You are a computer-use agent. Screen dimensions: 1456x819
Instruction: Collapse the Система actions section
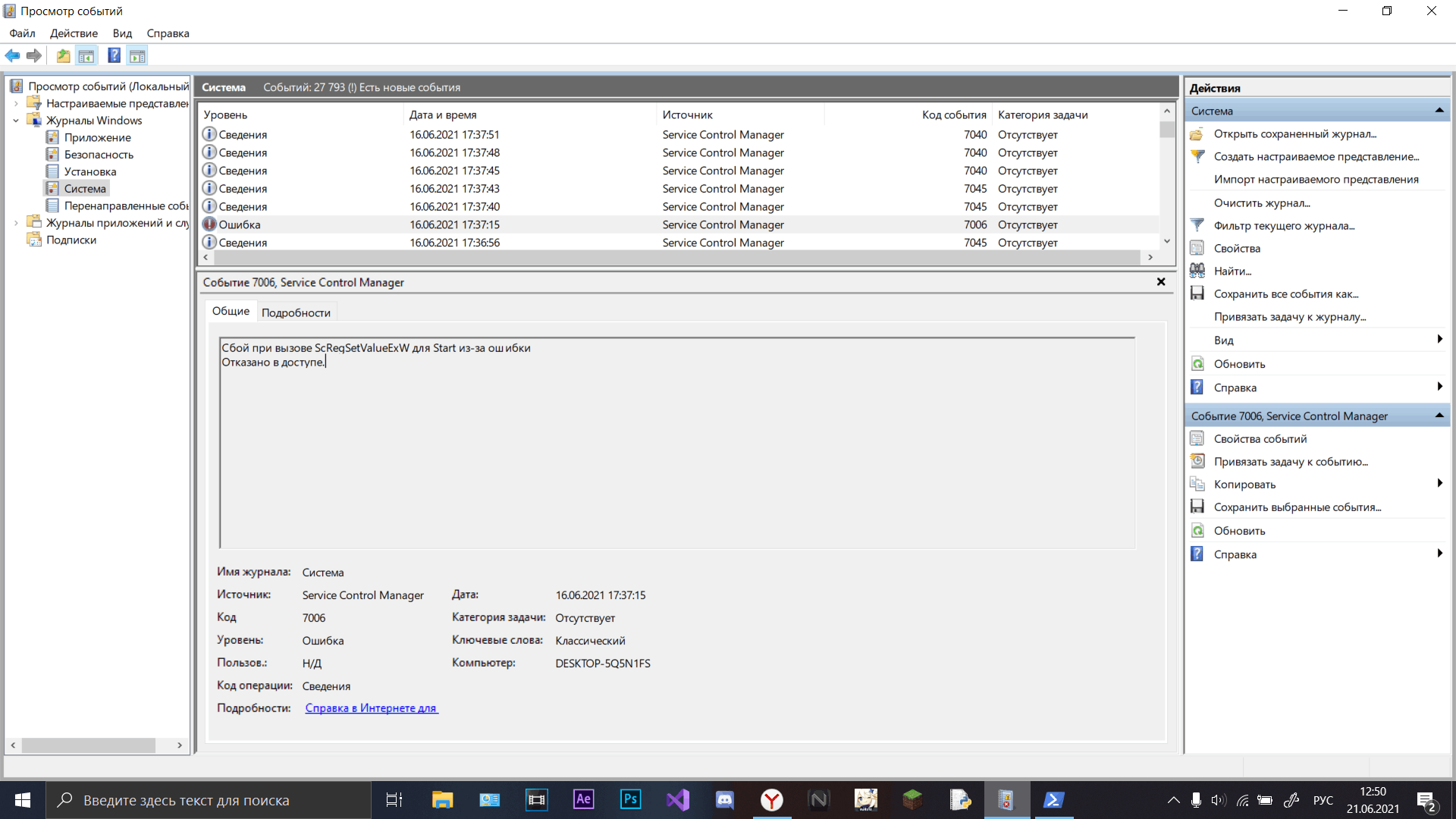point(1439,111)
